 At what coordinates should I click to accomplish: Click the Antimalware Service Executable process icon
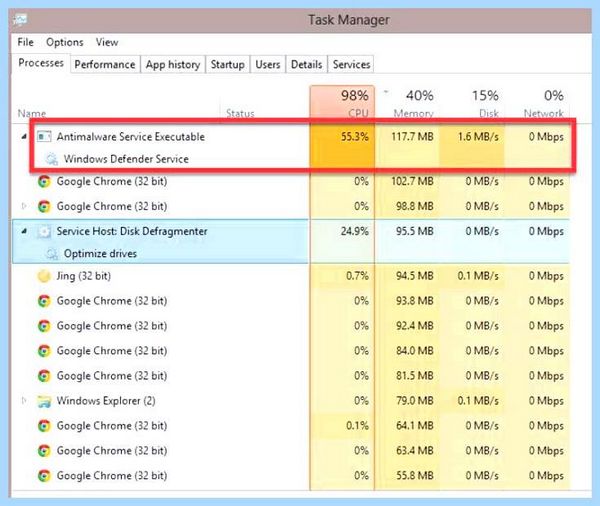tap(44, 137)
